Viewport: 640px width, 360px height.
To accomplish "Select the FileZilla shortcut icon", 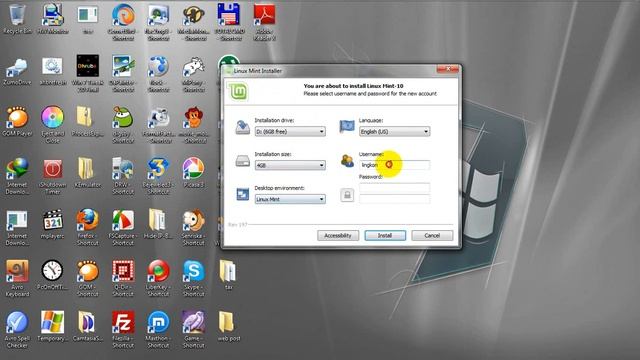I will pos(123,330).
